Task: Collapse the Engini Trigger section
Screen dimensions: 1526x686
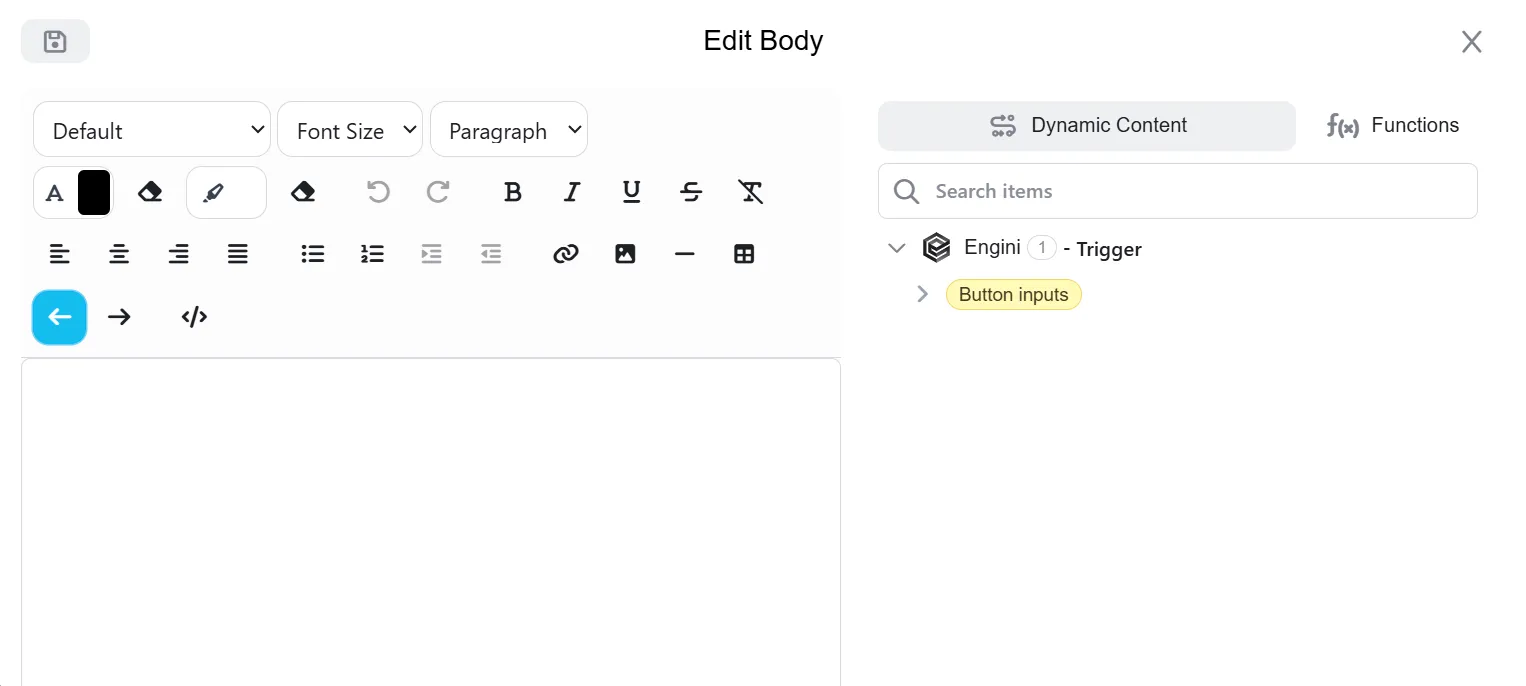Action: coord(897,248)
